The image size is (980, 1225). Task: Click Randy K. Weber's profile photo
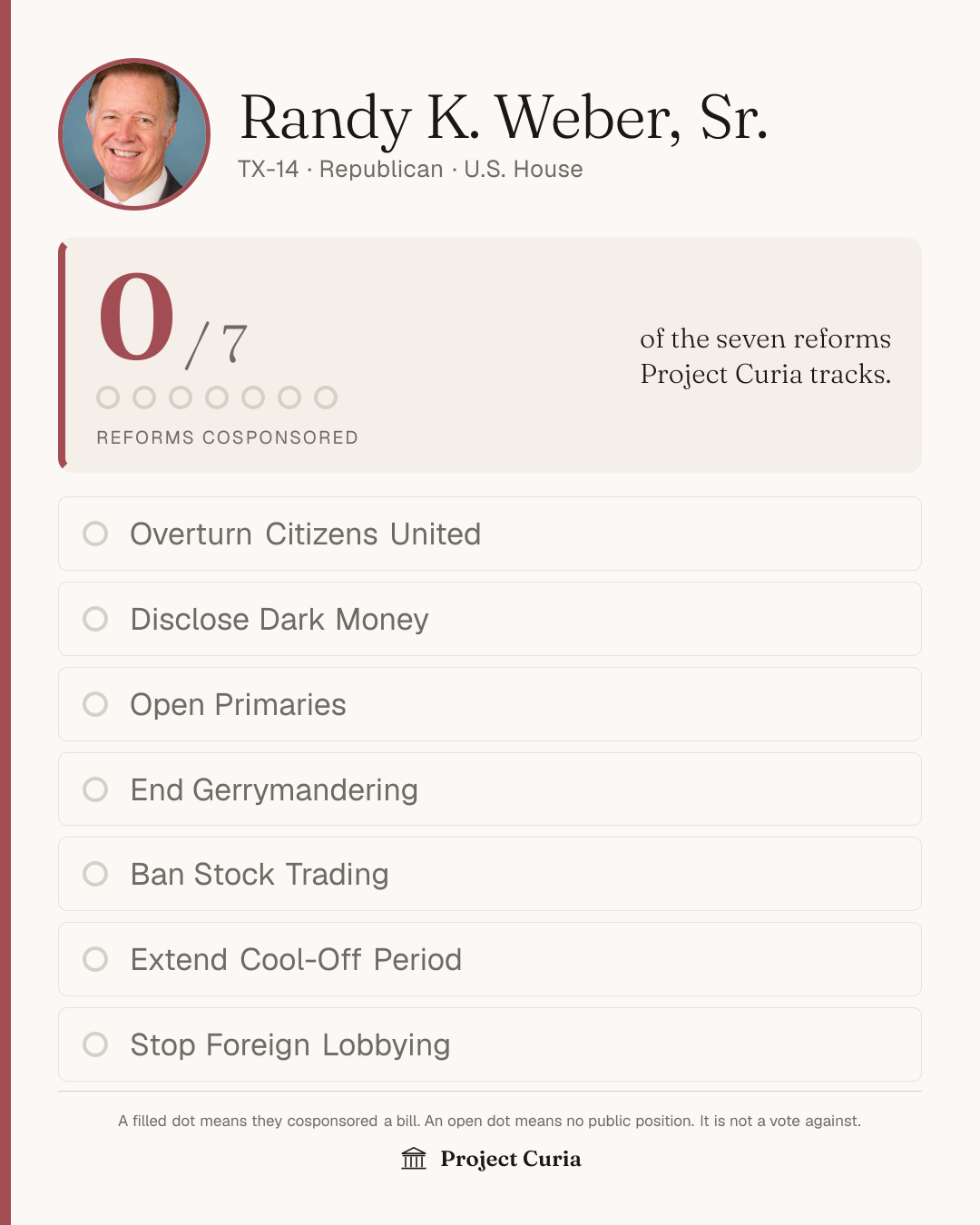tap(134, 134)
